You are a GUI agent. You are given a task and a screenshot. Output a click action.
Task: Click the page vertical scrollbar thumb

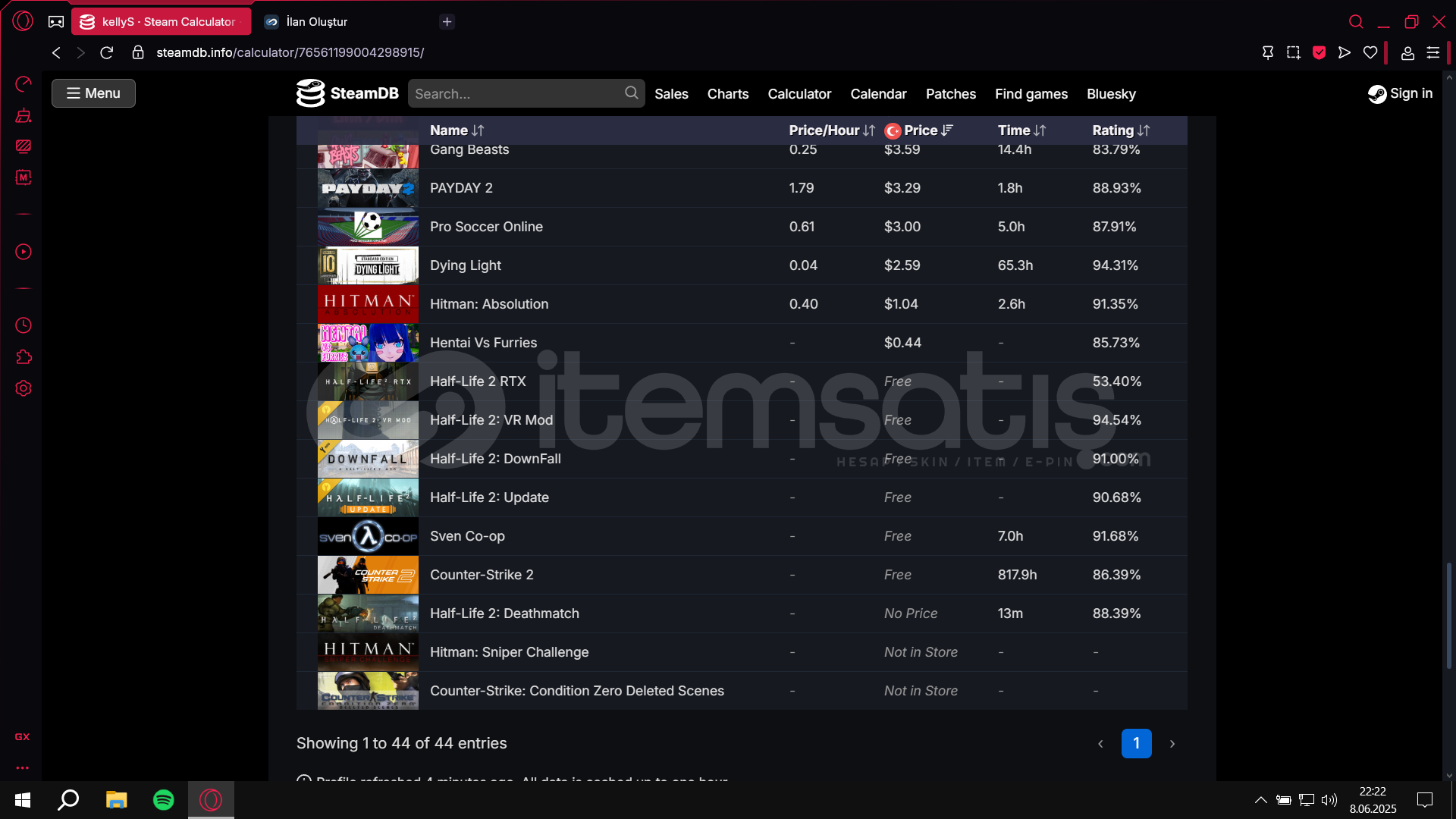click(1449, 616)
